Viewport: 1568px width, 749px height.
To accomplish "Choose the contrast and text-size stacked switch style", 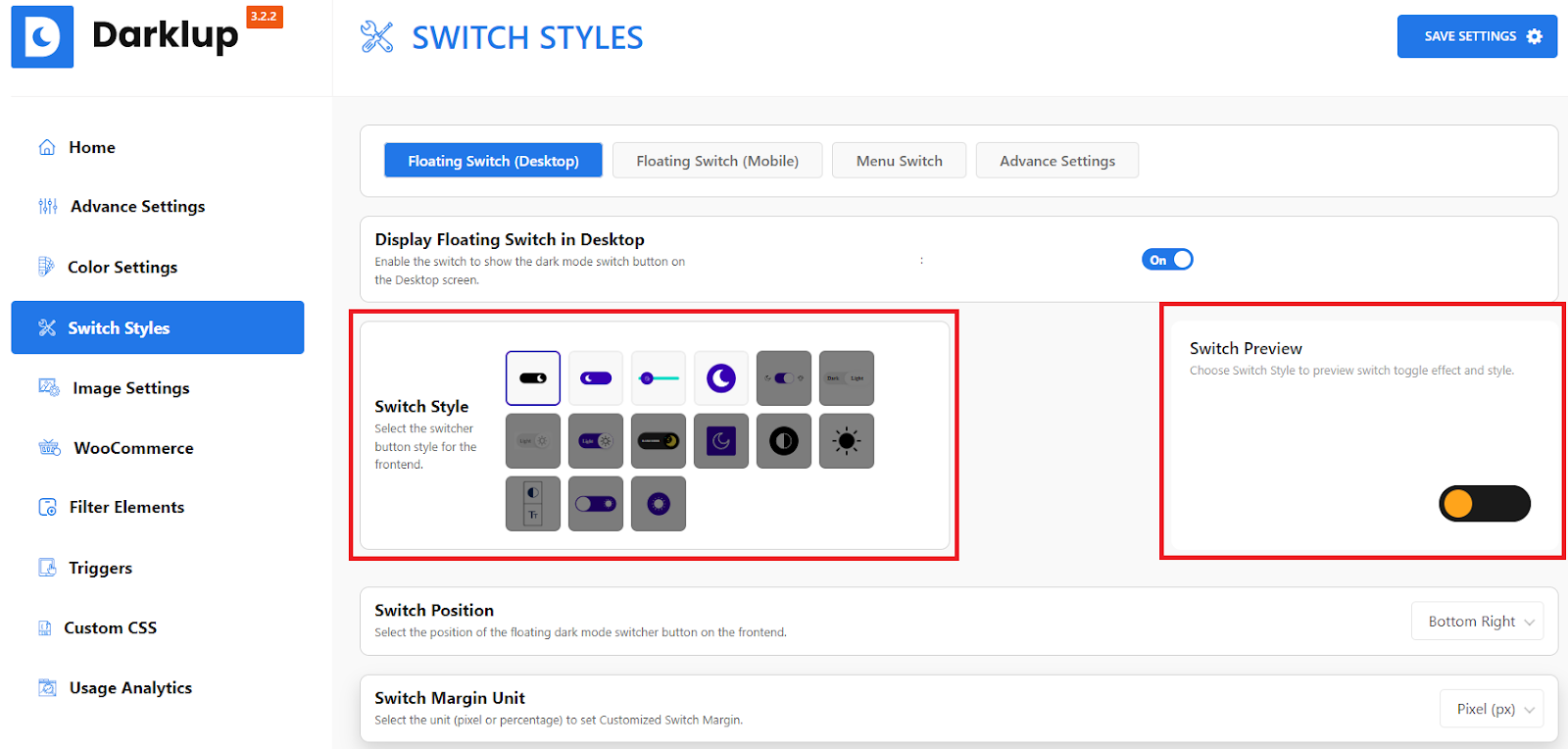I will click(533, 504).
